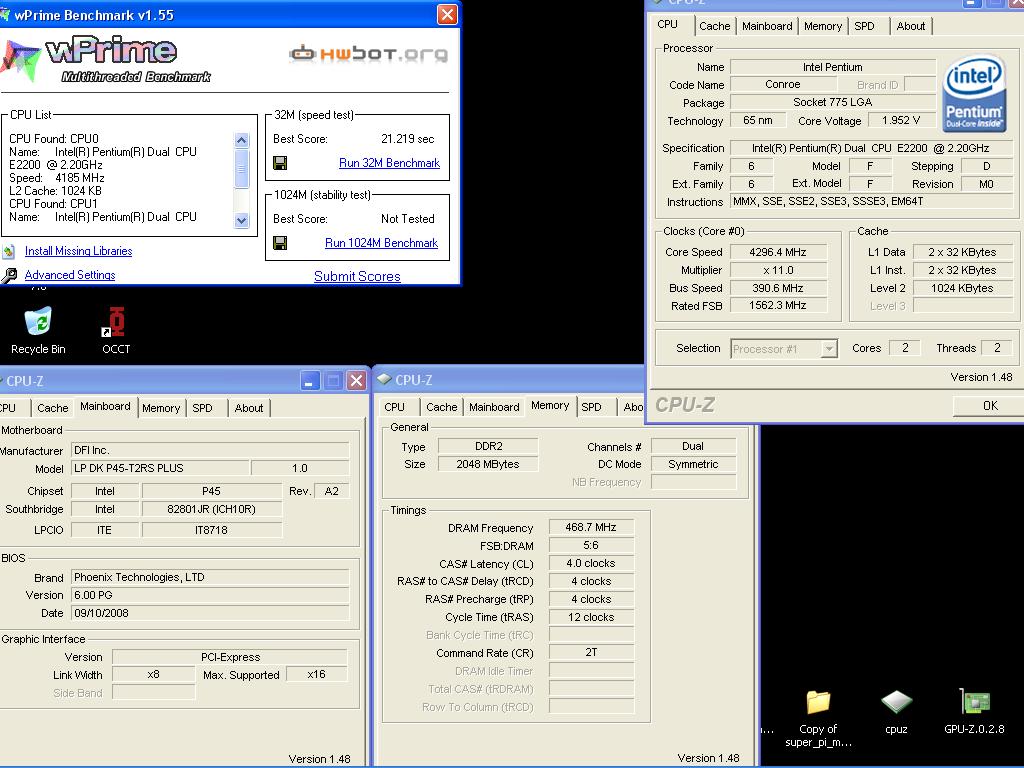The width and height of the screenshot is (1024, 768).
Task: Switch to SPD tab in processor CPU-Z window
Action: tap(864, 26)
